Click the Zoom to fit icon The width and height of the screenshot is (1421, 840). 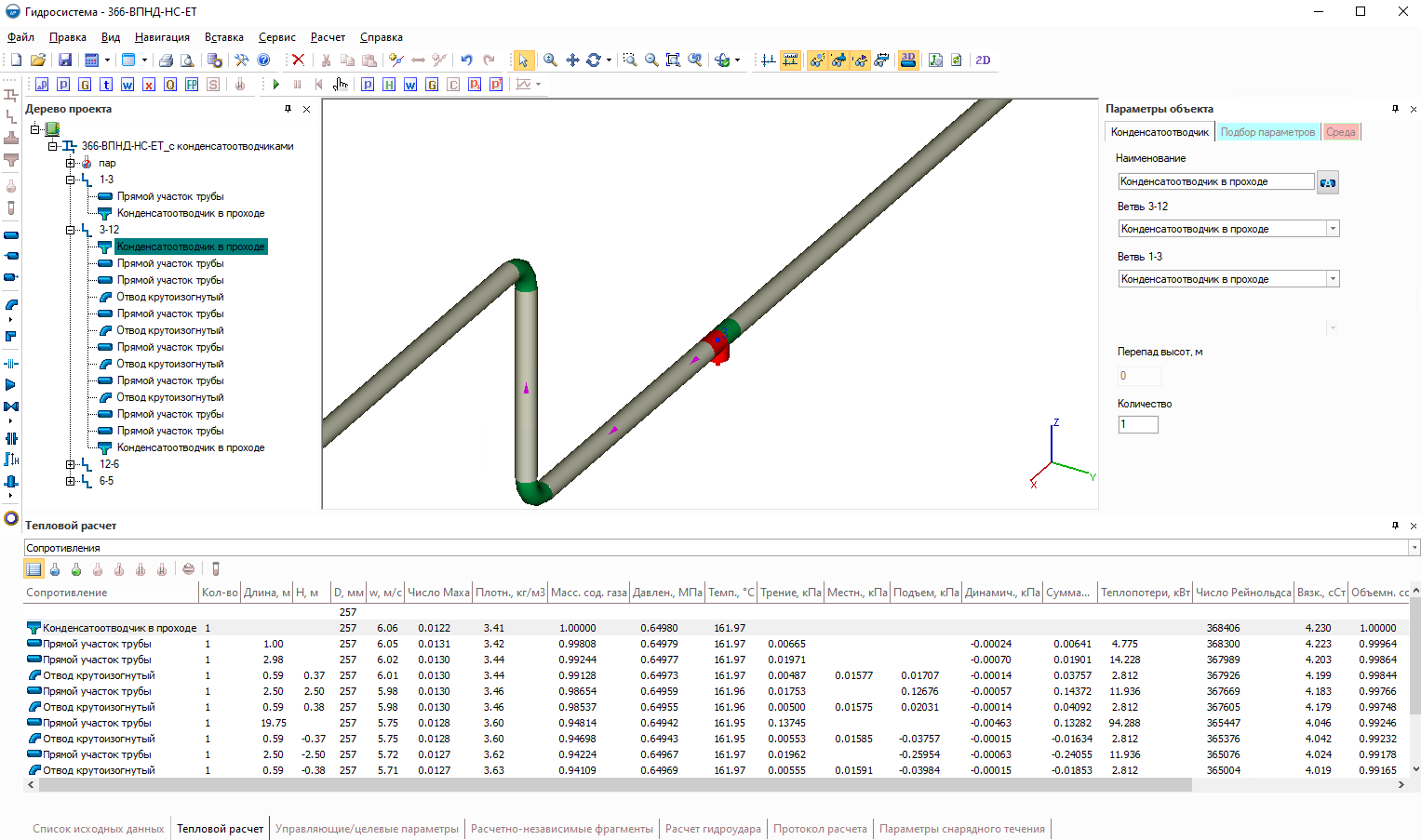pos(673,60)
